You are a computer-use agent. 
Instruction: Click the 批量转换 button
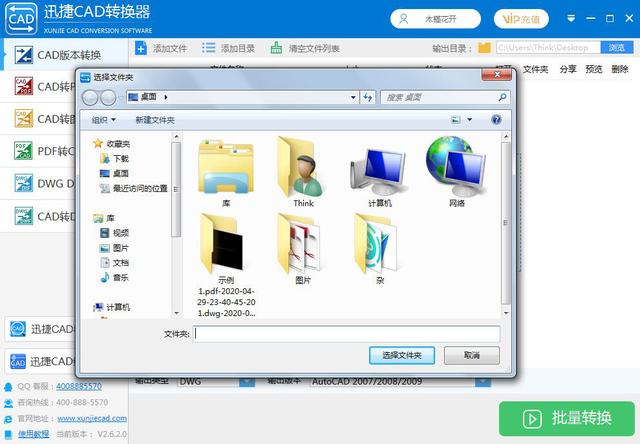(567, 418)
